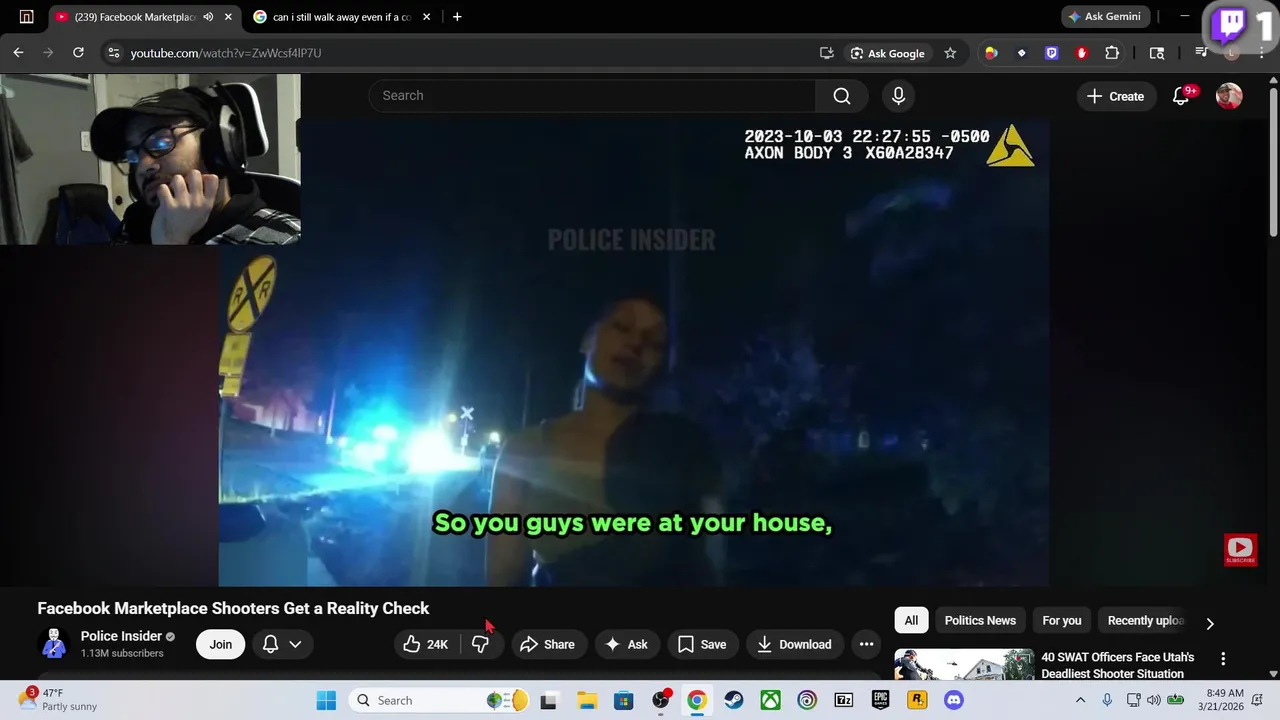Open Discord from taskbar
This screenshot has height=720, width=1280.
point(954,700)
